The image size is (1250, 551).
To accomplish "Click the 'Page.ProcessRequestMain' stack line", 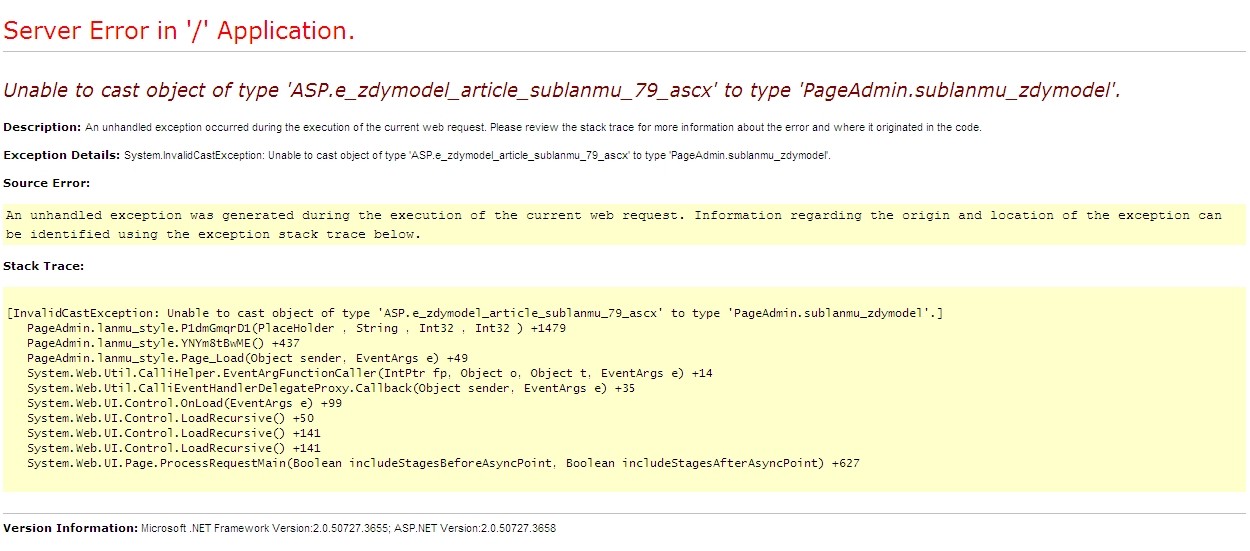I will coord(442,463).
